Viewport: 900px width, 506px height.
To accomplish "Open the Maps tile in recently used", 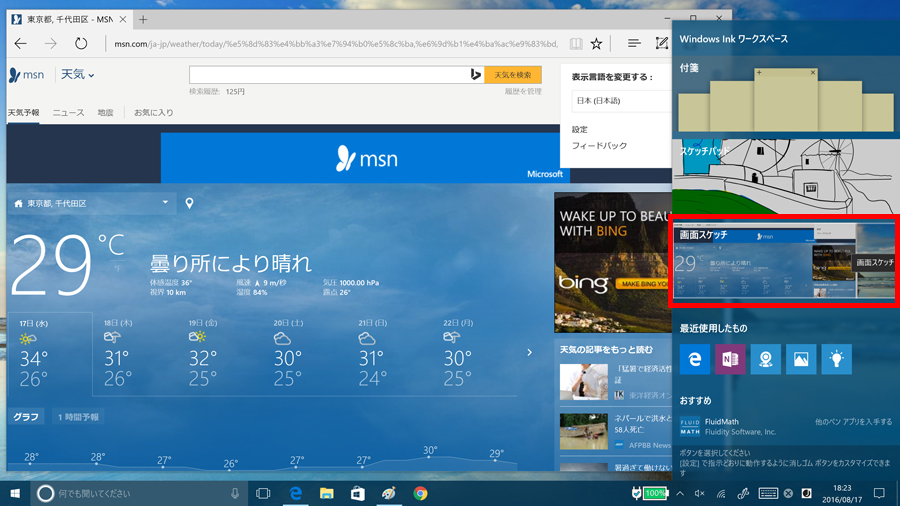I will (x=766, y=360).
